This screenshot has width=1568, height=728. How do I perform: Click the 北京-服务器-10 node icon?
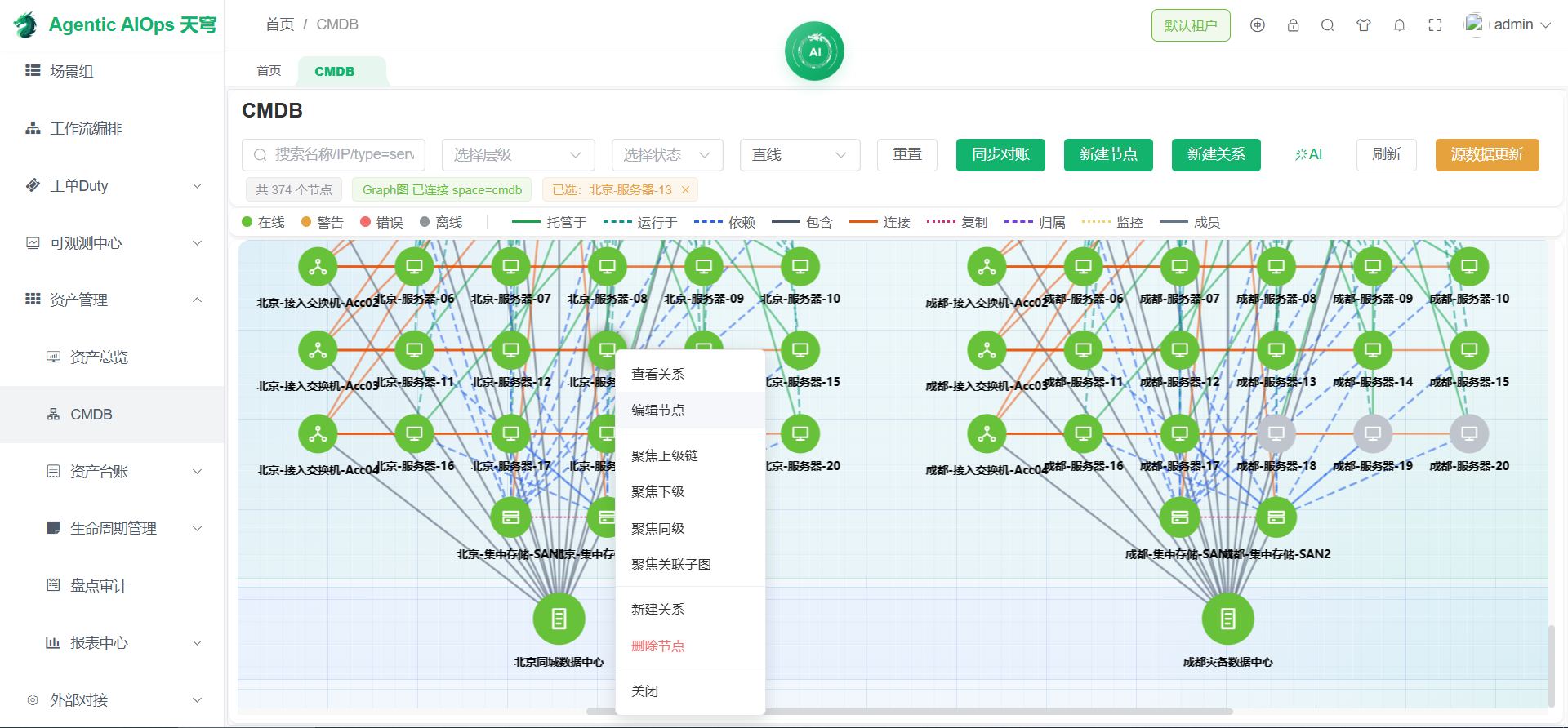pyautogui.click(x=800, y=267)
